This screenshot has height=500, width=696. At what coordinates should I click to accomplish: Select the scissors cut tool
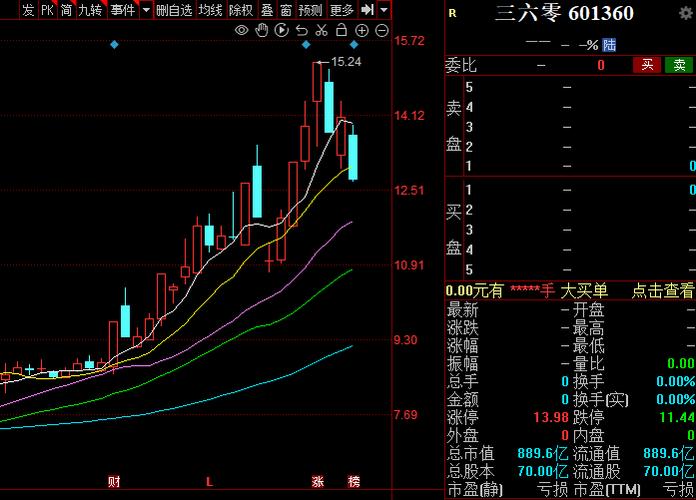pyautogui.click(x=321, y=30)
